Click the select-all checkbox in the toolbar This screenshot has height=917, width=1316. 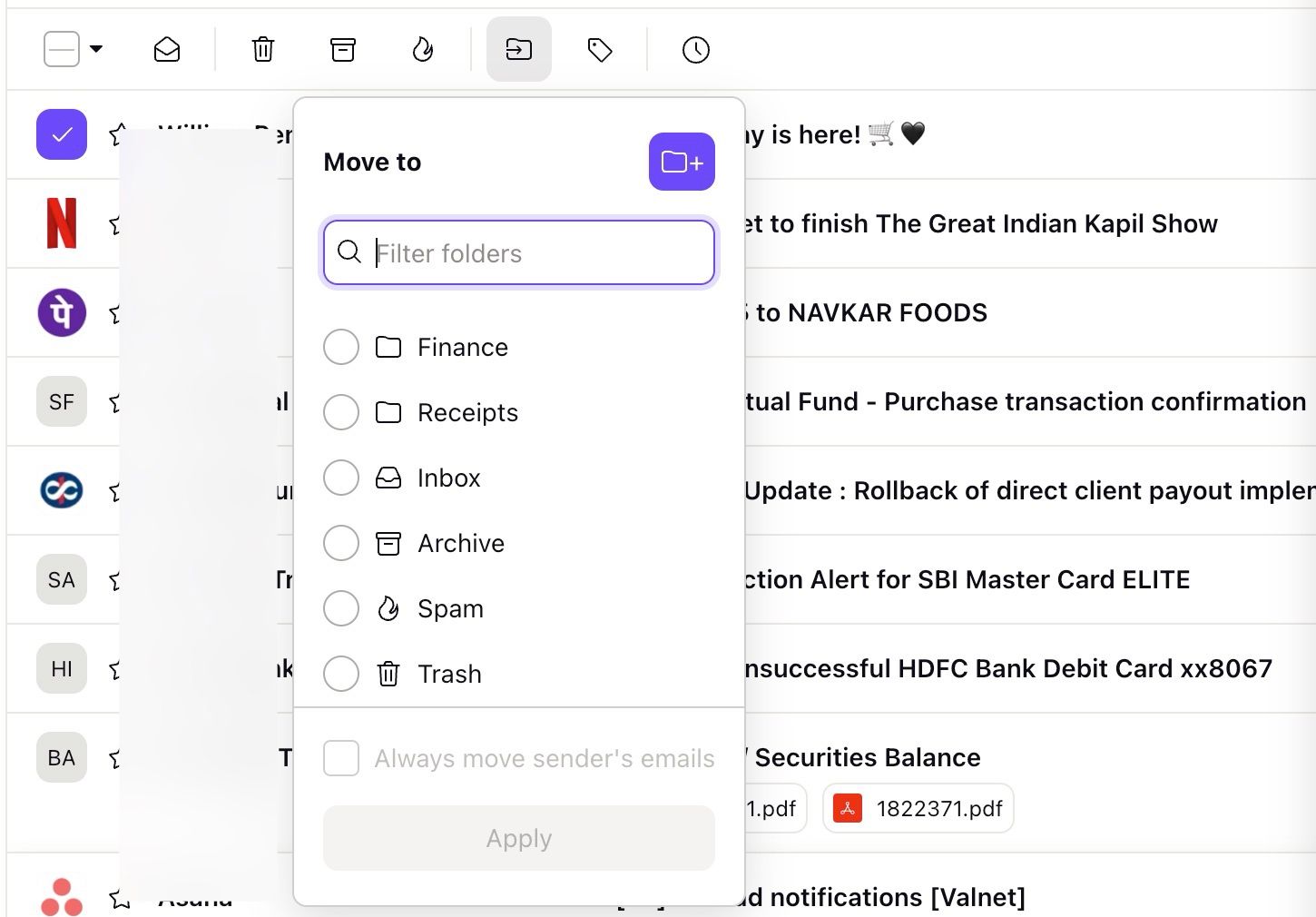(x=62, y=49)
